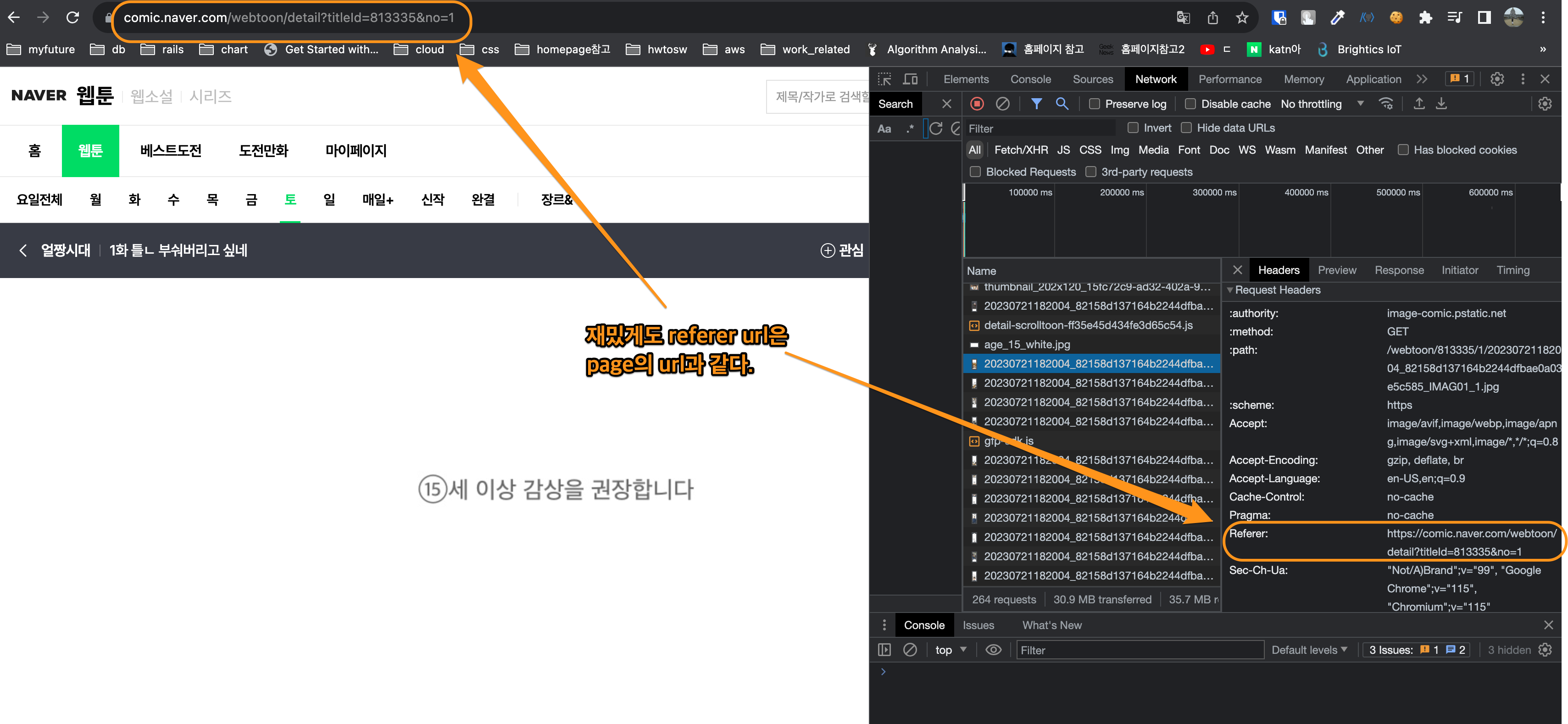Image resolution: width=1568 pixels, height=724 pixels.
Task: Open the No throttling dropdown
Action: (1321, 104)
